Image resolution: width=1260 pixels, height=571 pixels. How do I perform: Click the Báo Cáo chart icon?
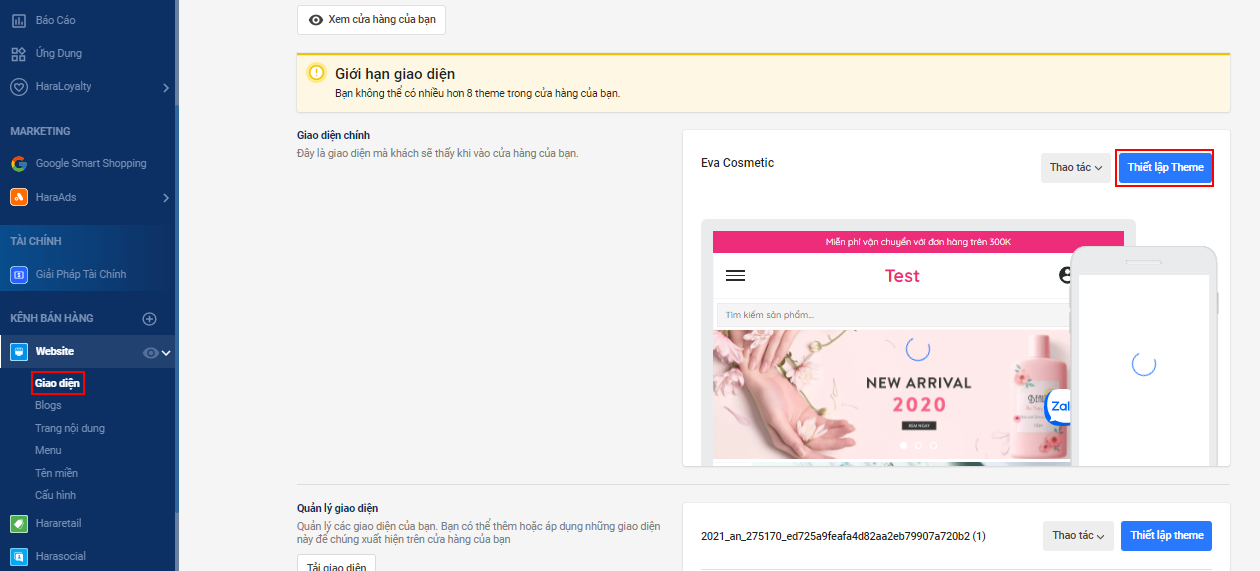pos(19,20)
